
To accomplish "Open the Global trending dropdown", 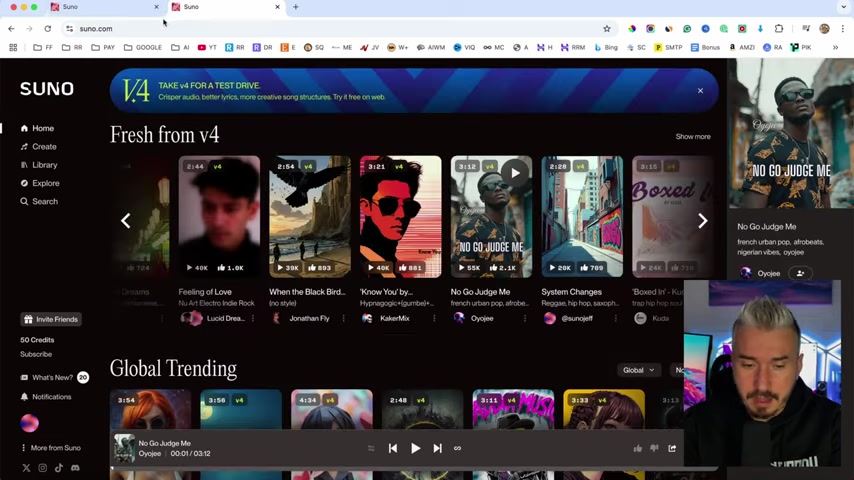I will 638,370.
